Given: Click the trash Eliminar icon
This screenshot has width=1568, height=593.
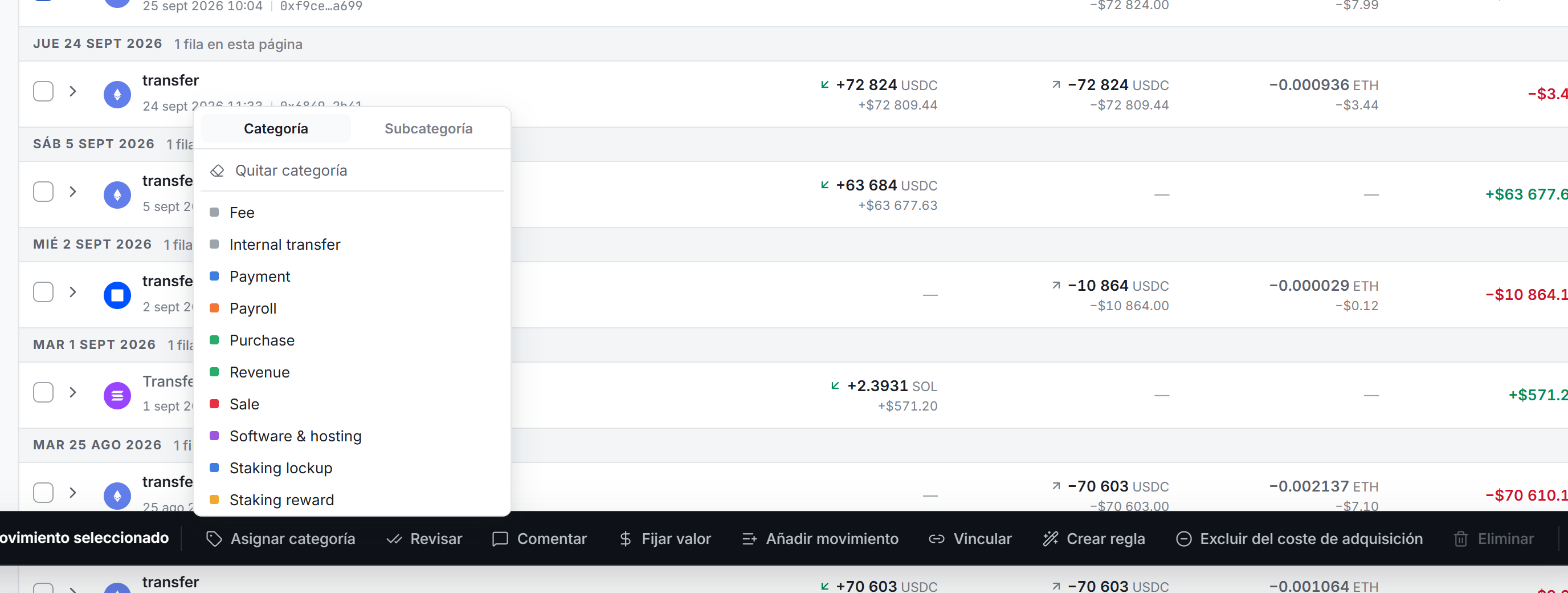Looking at the screenshot, I should [x=1460, y=539].
